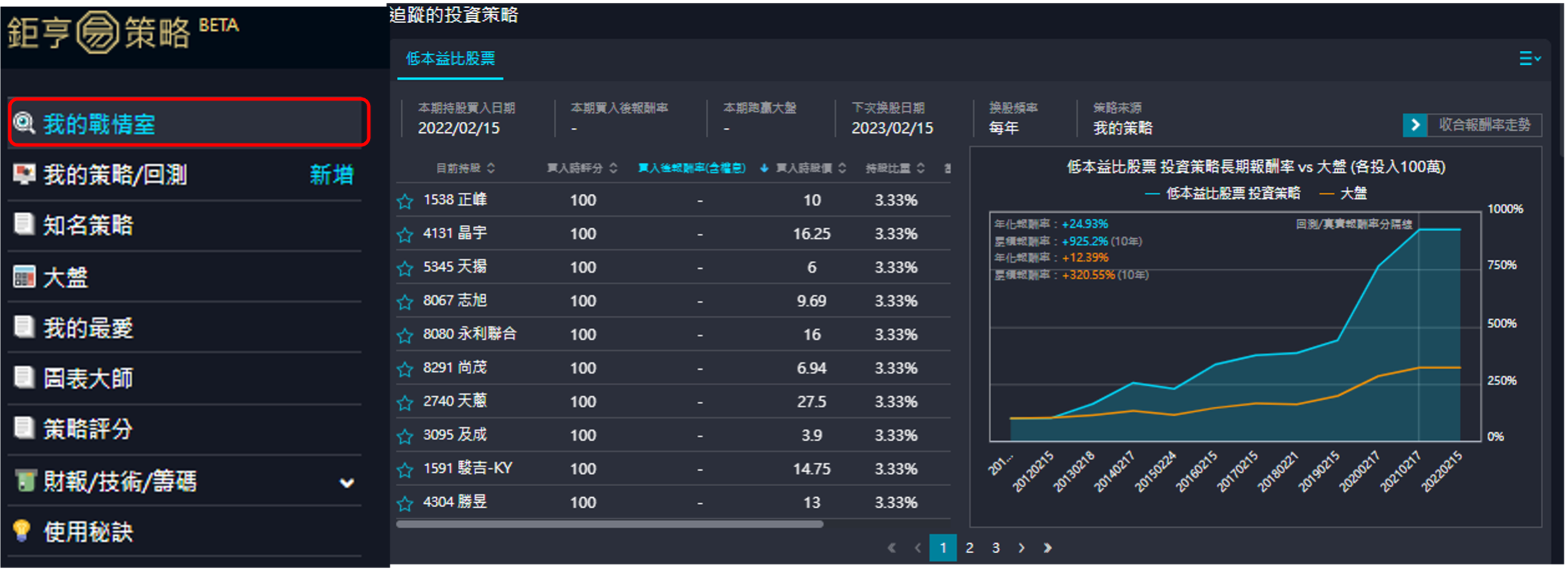Sort by the 目前持股 column header
The image size is (1568, 571).
(x=465, y=168)
